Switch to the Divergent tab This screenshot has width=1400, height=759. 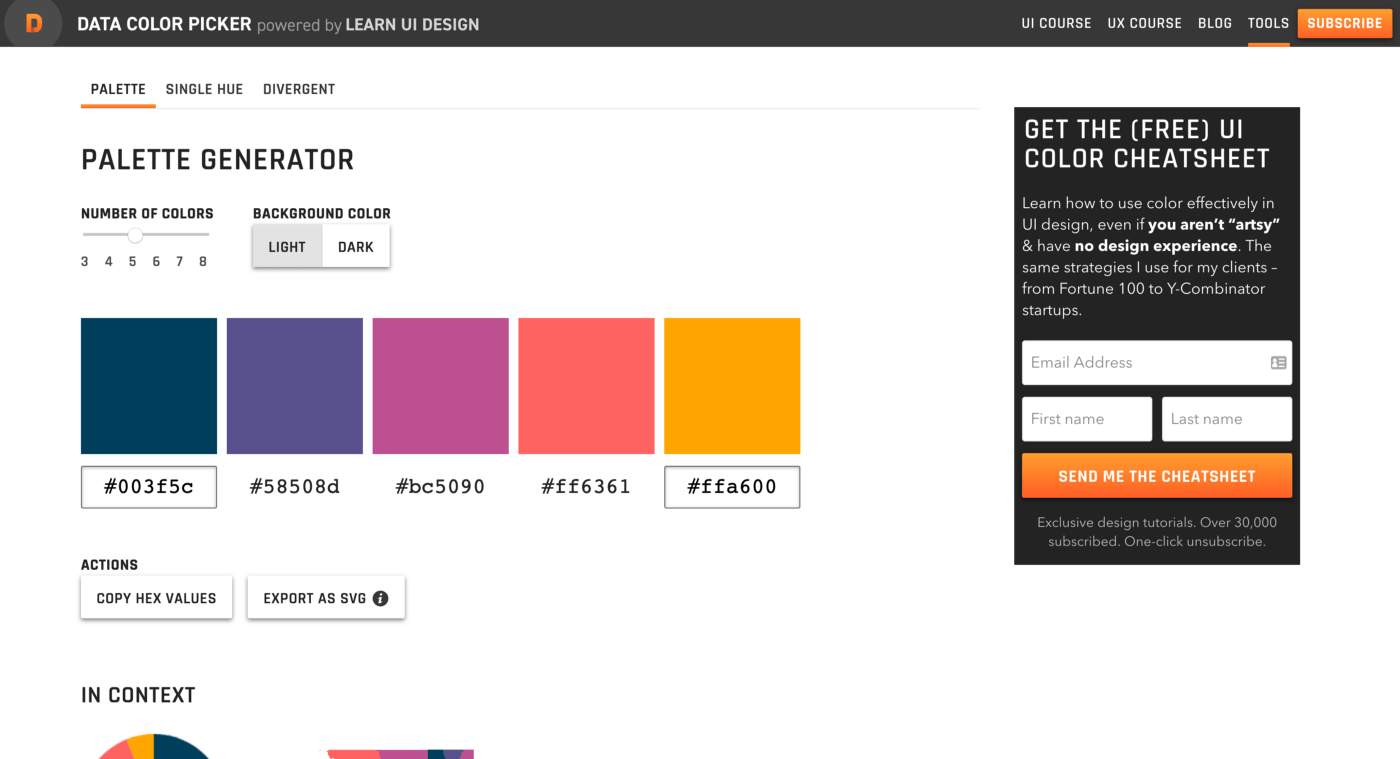[x=299, y=89]
